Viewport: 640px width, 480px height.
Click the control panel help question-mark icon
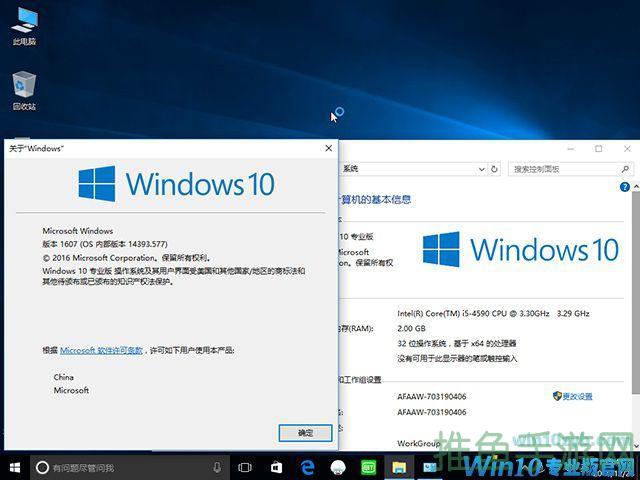(624, 187)
